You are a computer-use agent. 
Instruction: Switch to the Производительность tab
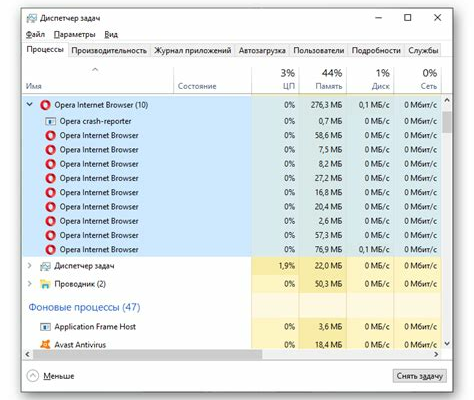pyautogui.click(x=109, y=51)
